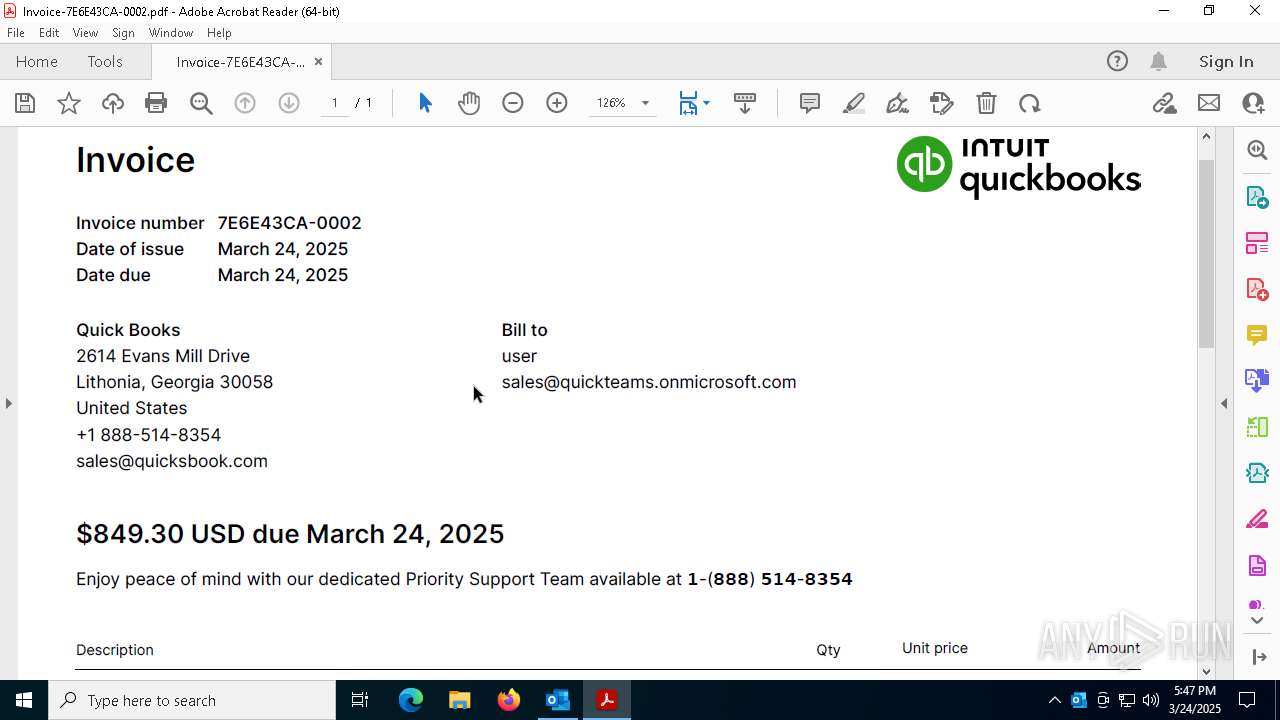Viewport: 1280px width, 720px height.
Task: Go to next page arrow
Action: [289, 103]
